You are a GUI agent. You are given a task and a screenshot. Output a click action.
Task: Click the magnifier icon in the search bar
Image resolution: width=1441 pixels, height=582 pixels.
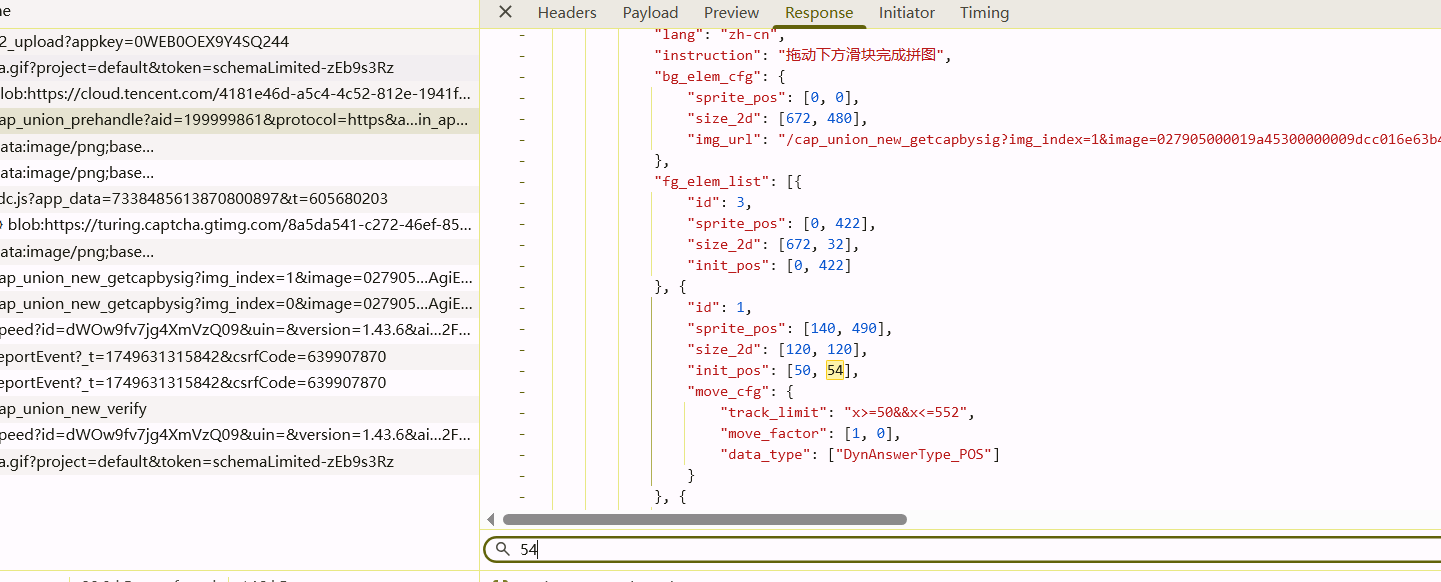tap(503, 549)
